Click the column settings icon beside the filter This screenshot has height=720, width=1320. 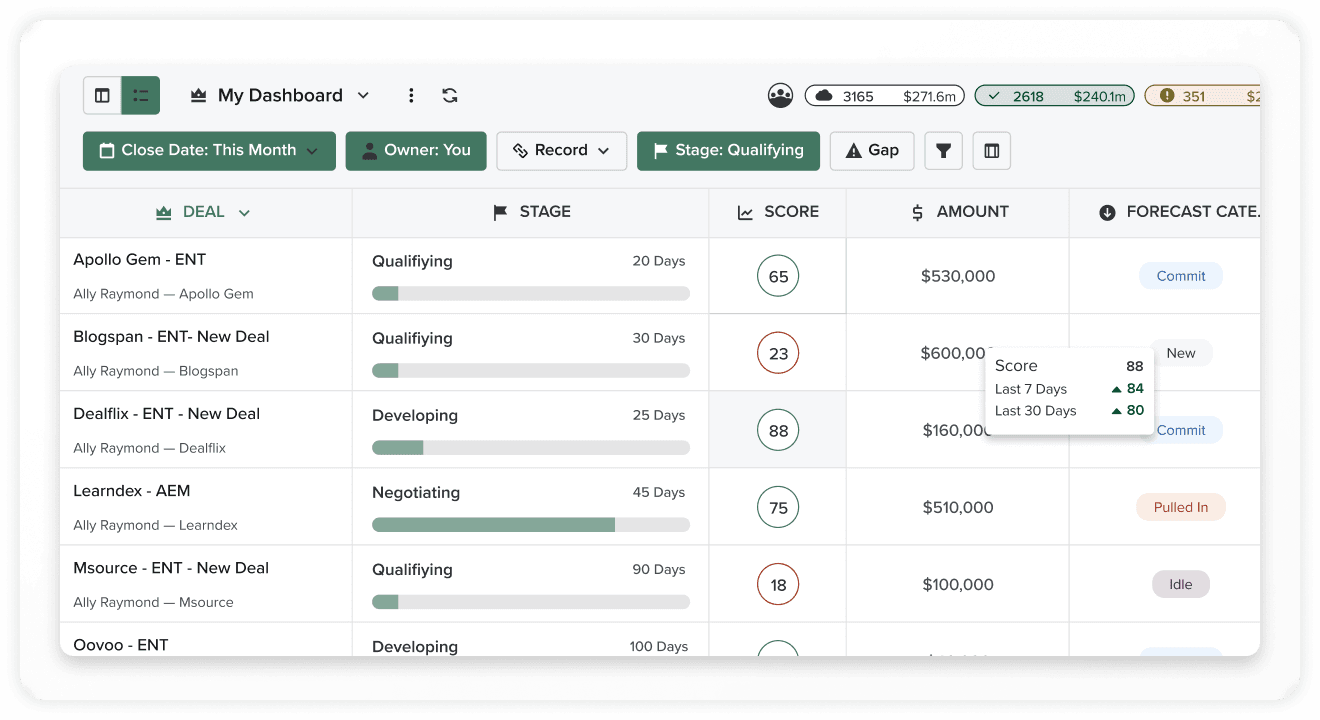pos(991,150)
